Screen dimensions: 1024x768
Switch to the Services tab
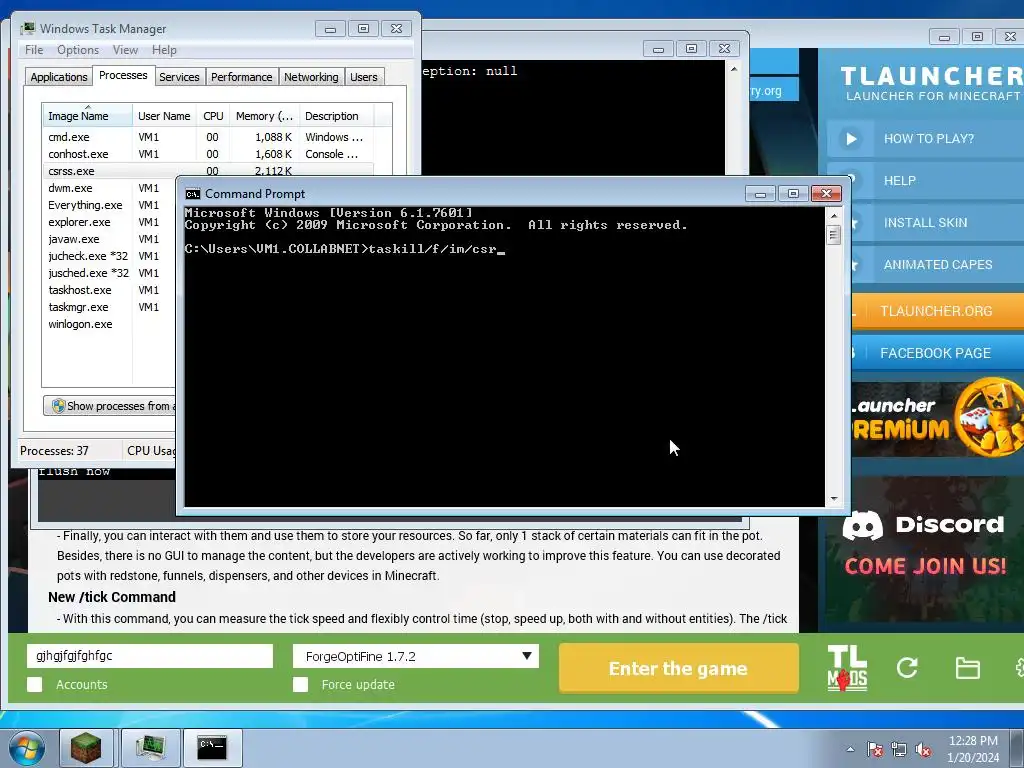[179, 77]
